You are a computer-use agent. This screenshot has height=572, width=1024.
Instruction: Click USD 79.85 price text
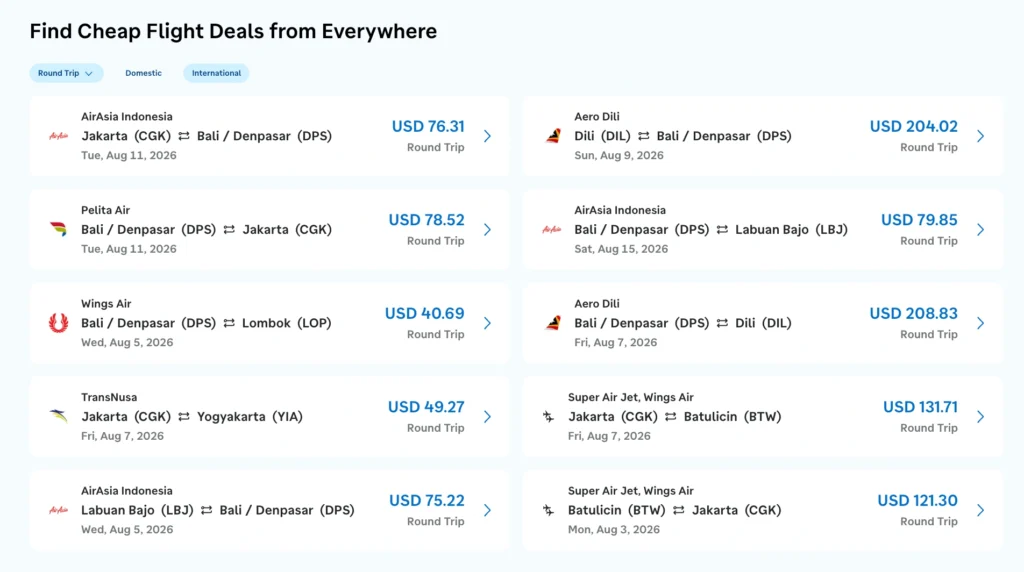coord(919,219)
